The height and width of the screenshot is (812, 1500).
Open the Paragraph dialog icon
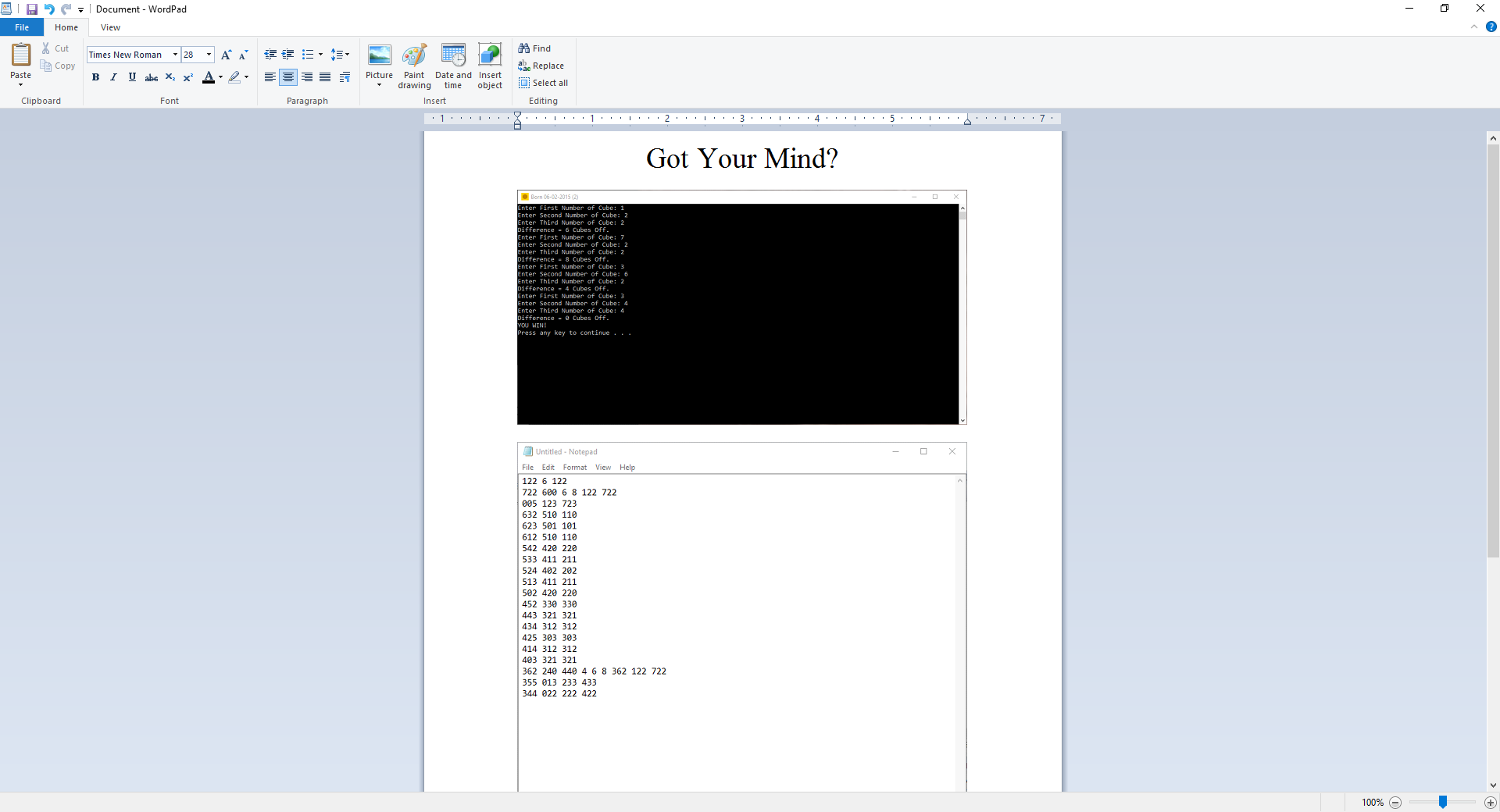[345, 77]
